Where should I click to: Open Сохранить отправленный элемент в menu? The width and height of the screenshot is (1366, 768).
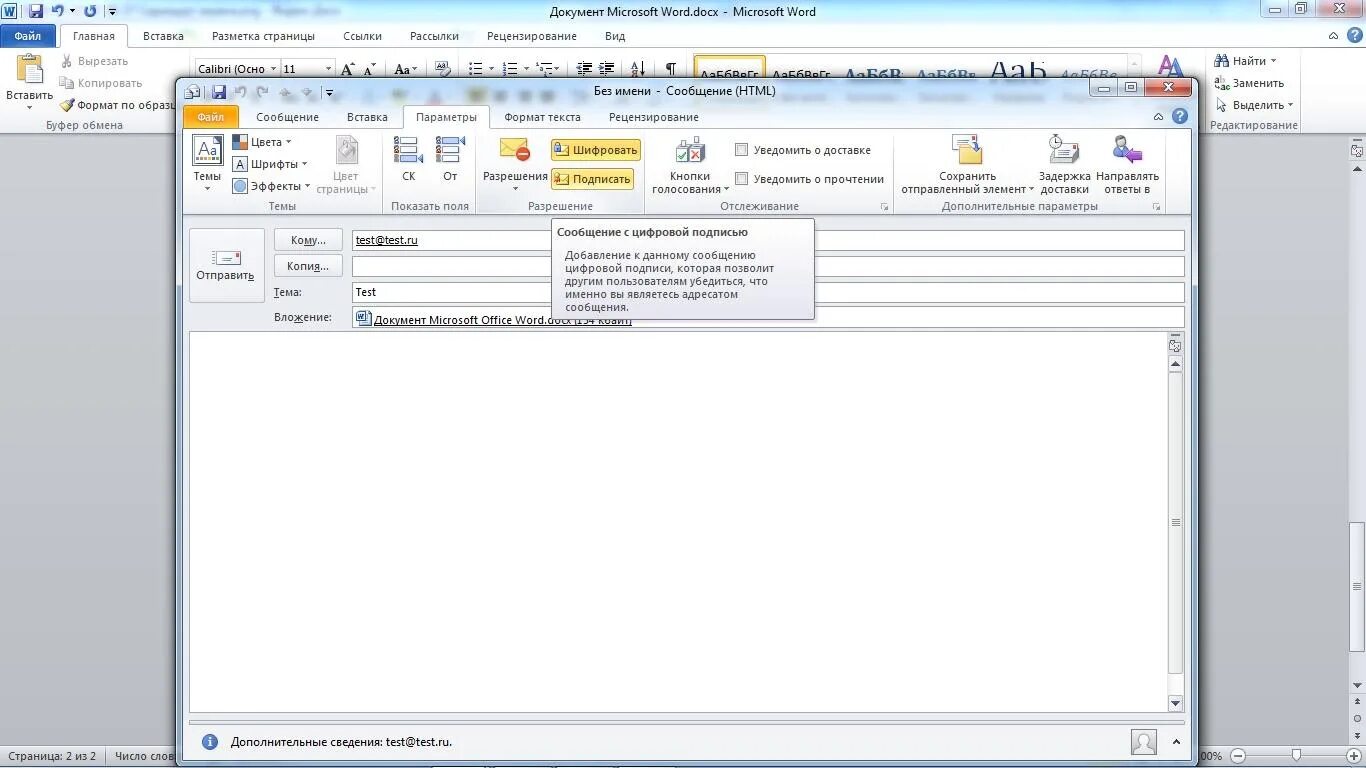[967, 165]
